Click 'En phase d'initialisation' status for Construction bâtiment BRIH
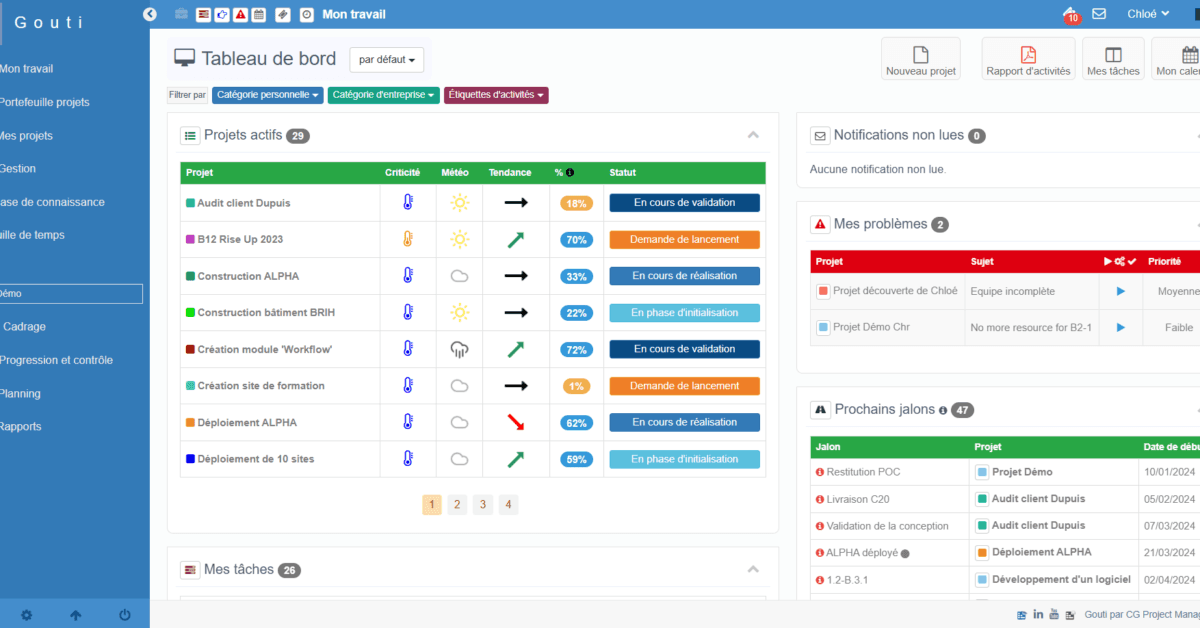The image size is (1200, 628). coord(684,313)
